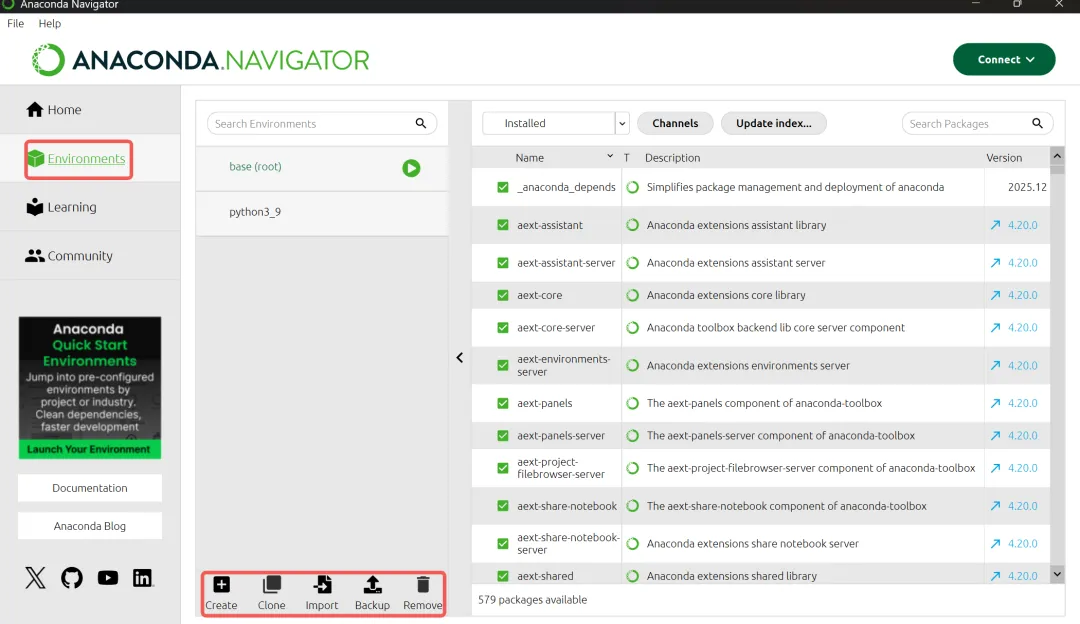Viewport: 1080px width, 624px height.
Task: Go to the Home tab
Action: pyautogui.click(x=90, y=110)
